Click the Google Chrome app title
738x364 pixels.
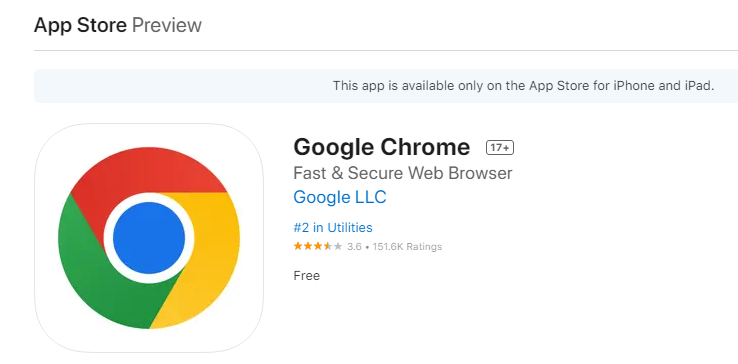pos(382,147)
